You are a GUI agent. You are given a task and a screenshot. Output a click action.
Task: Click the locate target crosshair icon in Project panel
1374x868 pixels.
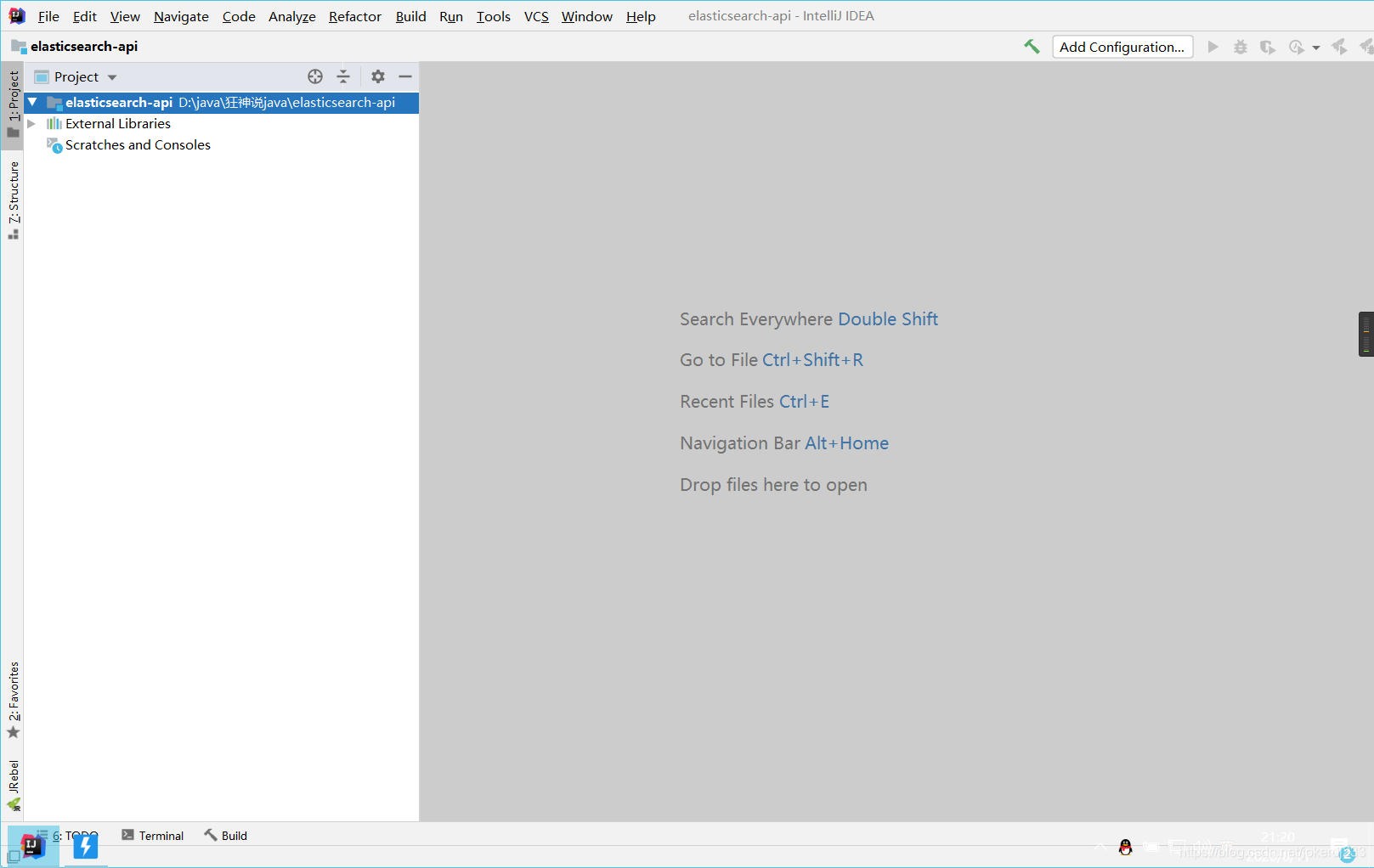315,76
